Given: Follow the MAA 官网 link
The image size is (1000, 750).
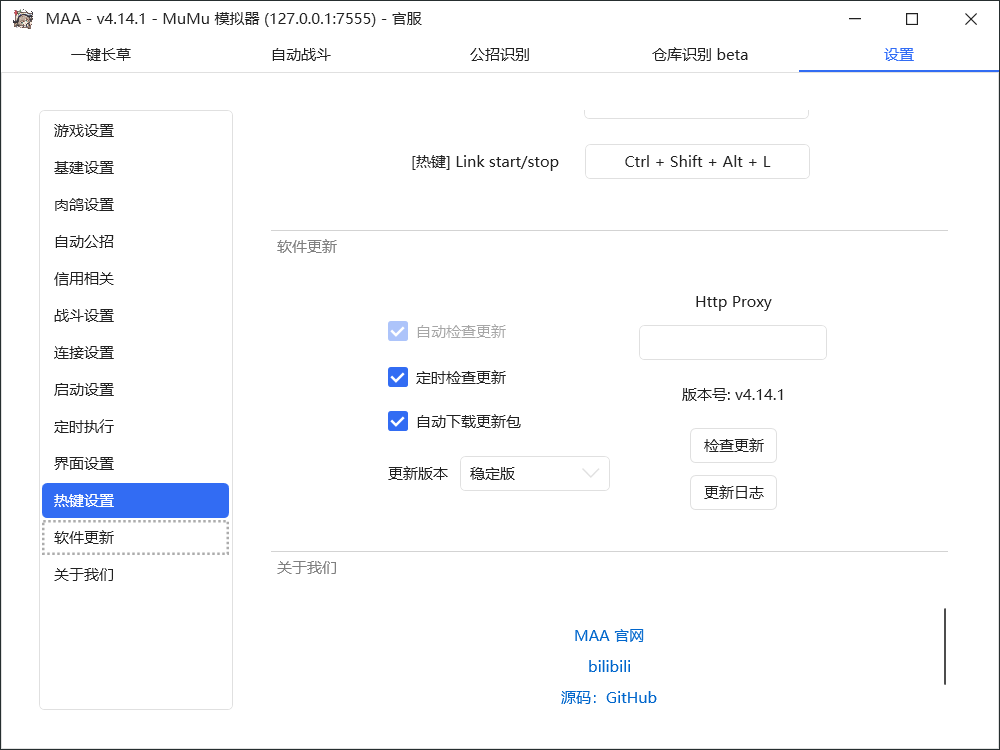Looking at the screenshot, I should click(609, 635).
